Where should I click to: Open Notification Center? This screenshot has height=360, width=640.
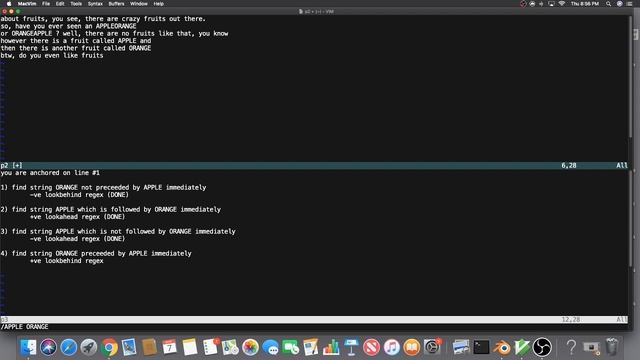tap(629, 4)
